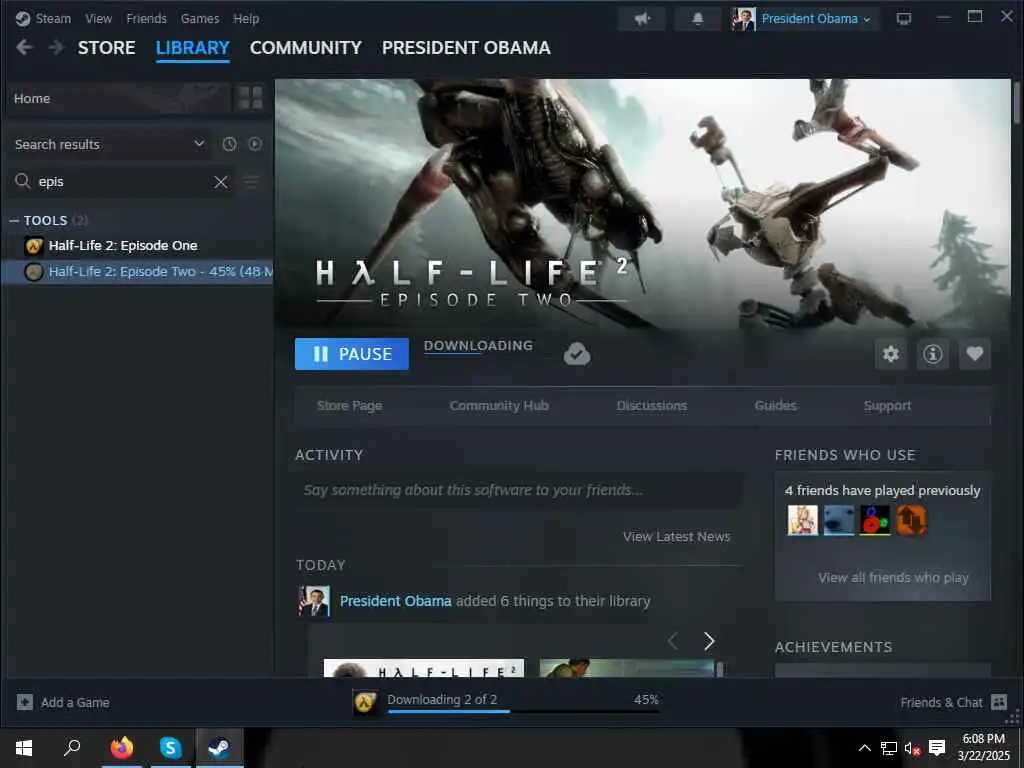Go forward with the right arrow
This screenshot has height=768, width=1024.
tap(56, 47)
